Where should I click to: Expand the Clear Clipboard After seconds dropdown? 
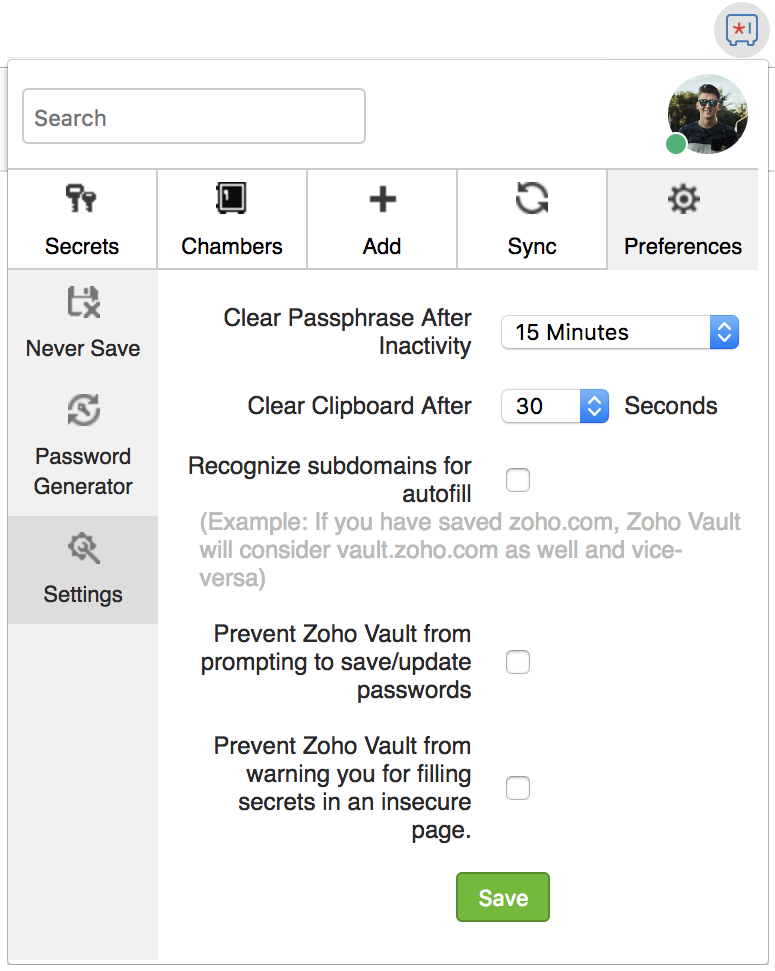(x=554, y=406)
